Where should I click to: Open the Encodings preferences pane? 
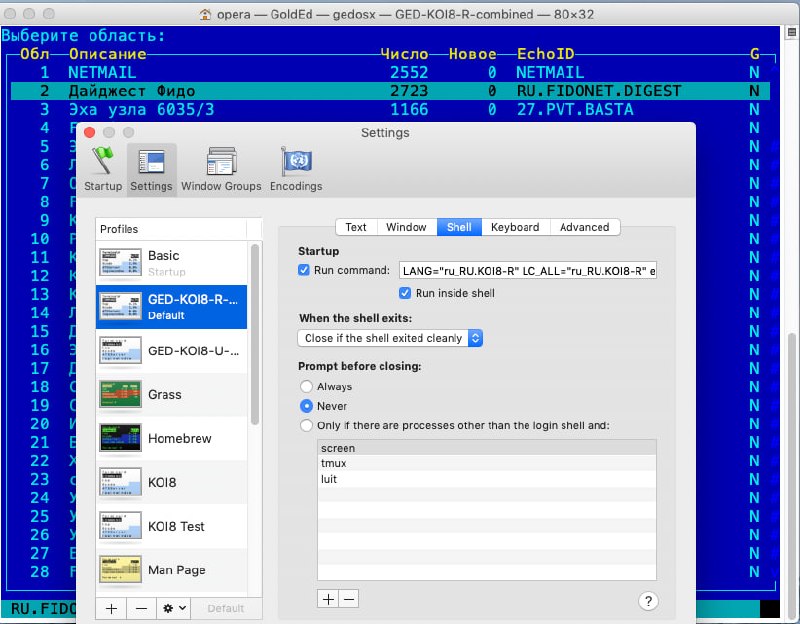[x=296, y=168]
